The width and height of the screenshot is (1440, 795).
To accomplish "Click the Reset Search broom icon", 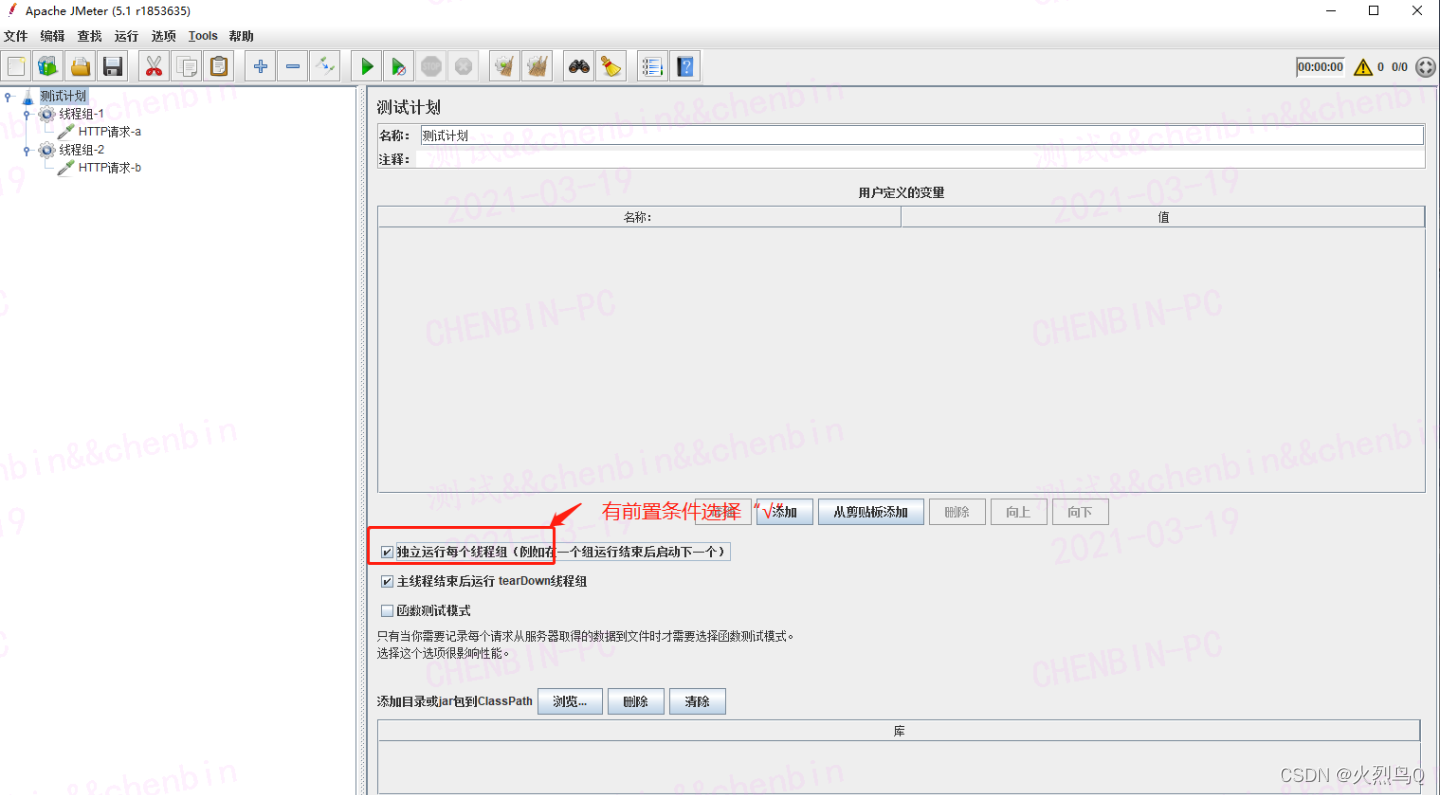I will [611, 67].
